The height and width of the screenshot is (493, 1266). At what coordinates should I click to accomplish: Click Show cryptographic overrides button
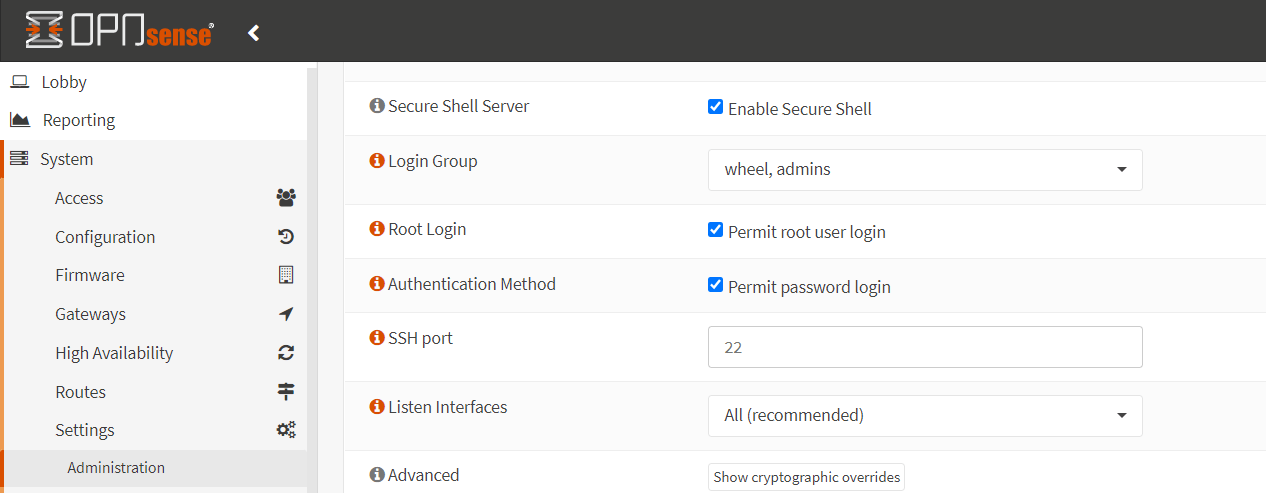(806, 477)
